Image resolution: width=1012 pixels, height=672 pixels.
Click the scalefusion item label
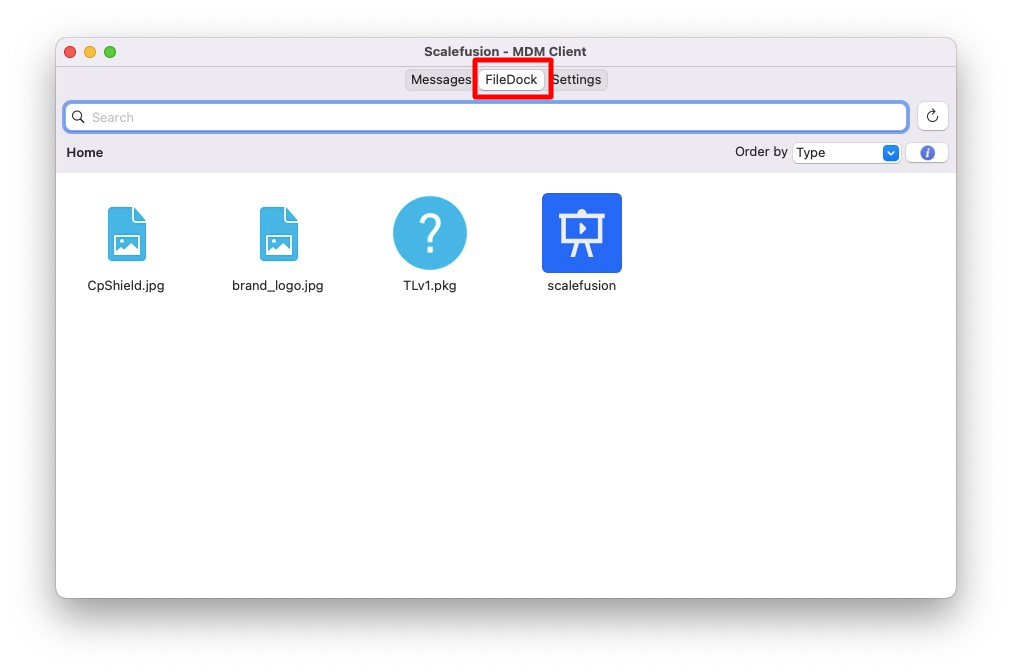(582, 285)
